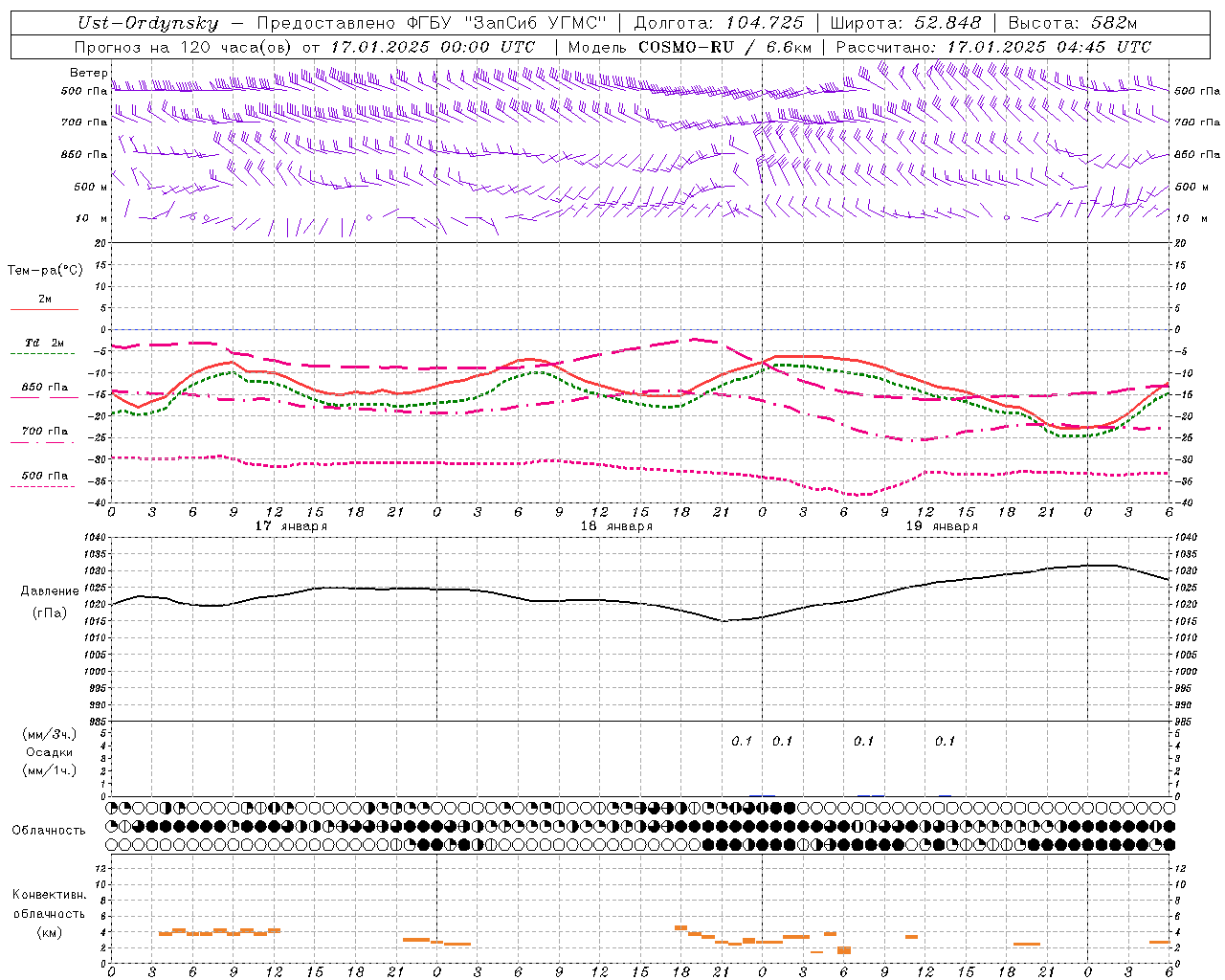This screenshot has height=980, width=1225.
Task: Click the "Ветер" wind panel label
Action: click(x=89, y=73)
